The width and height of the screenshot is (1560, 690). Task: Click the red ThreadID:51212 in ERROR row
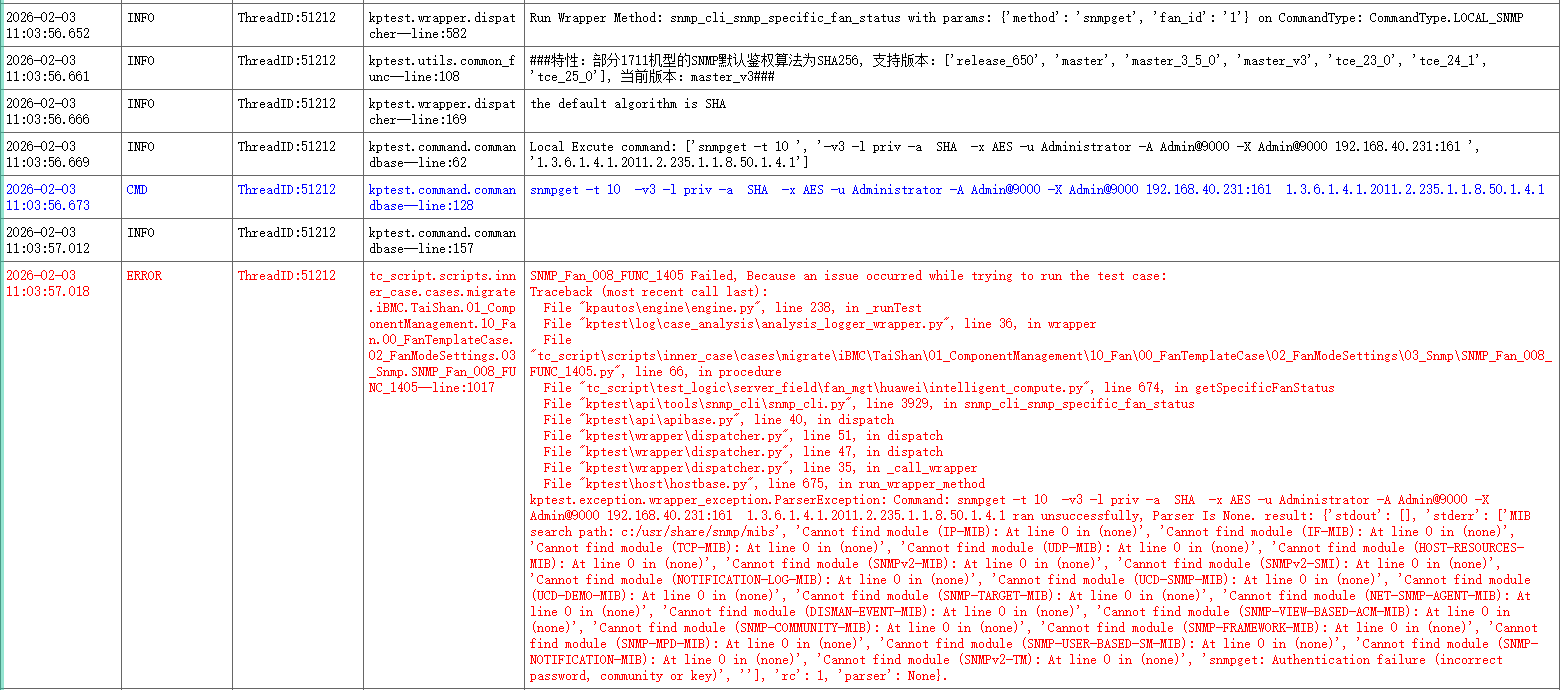click(x=286, y=276)
